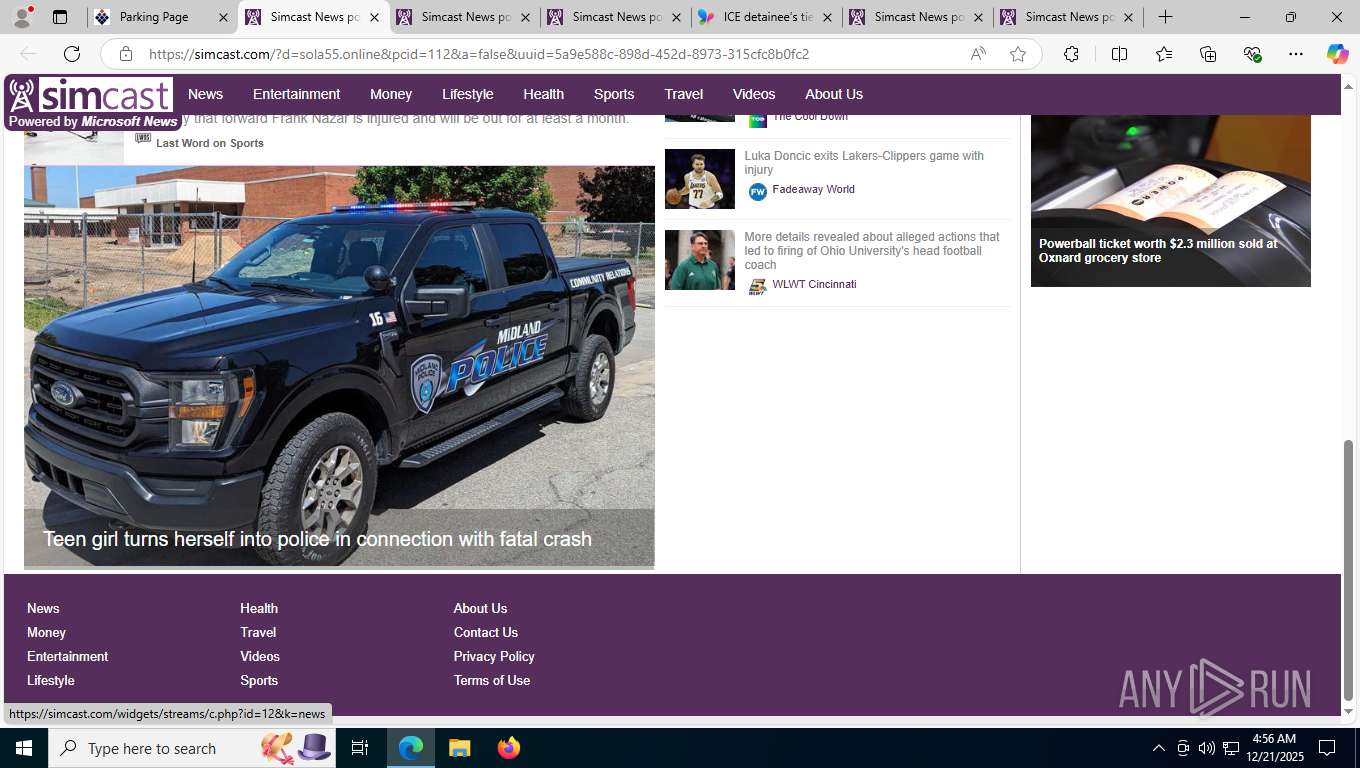Reload the page with refresh icon
1360x768 pixels.
click(72, 54)
